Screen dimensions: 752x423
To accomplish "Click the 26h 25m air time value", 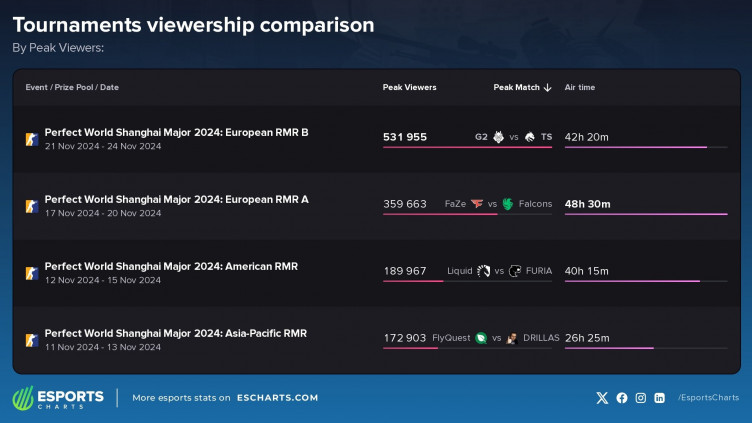I will (x=587, y=338).
